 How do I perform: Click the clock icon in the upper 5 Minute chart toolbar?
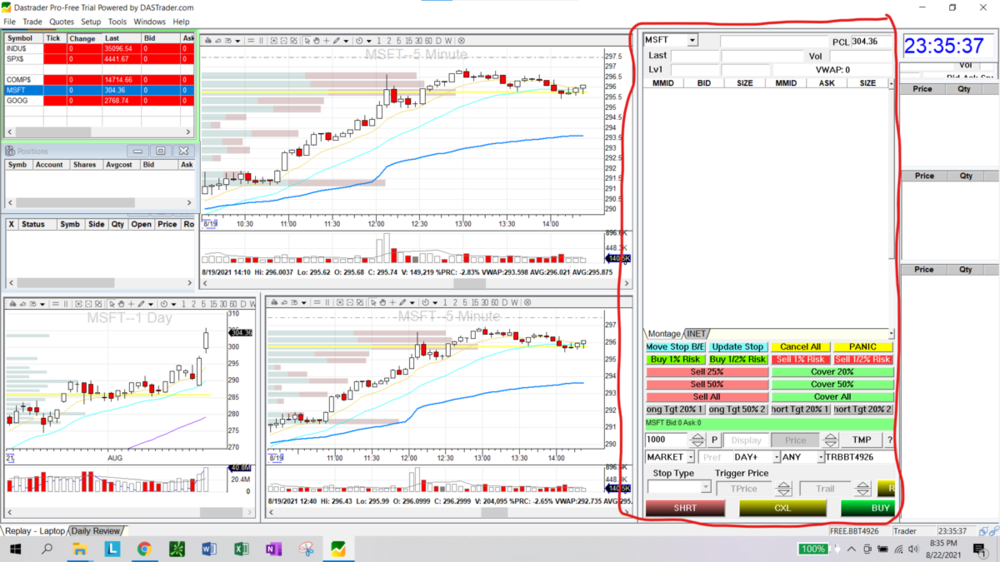point(357,41)
